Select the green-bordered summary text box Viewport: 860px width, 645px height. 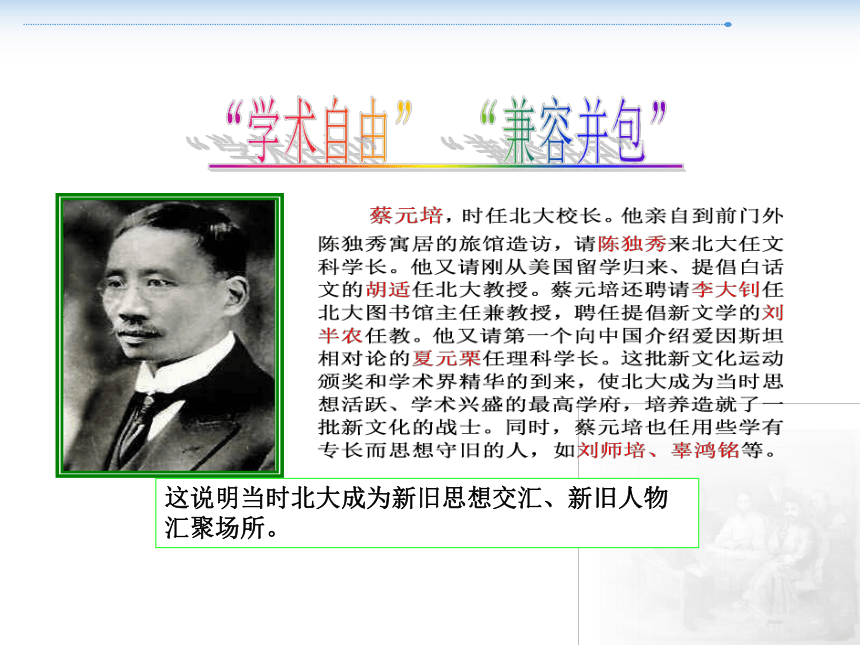point(427,513)
